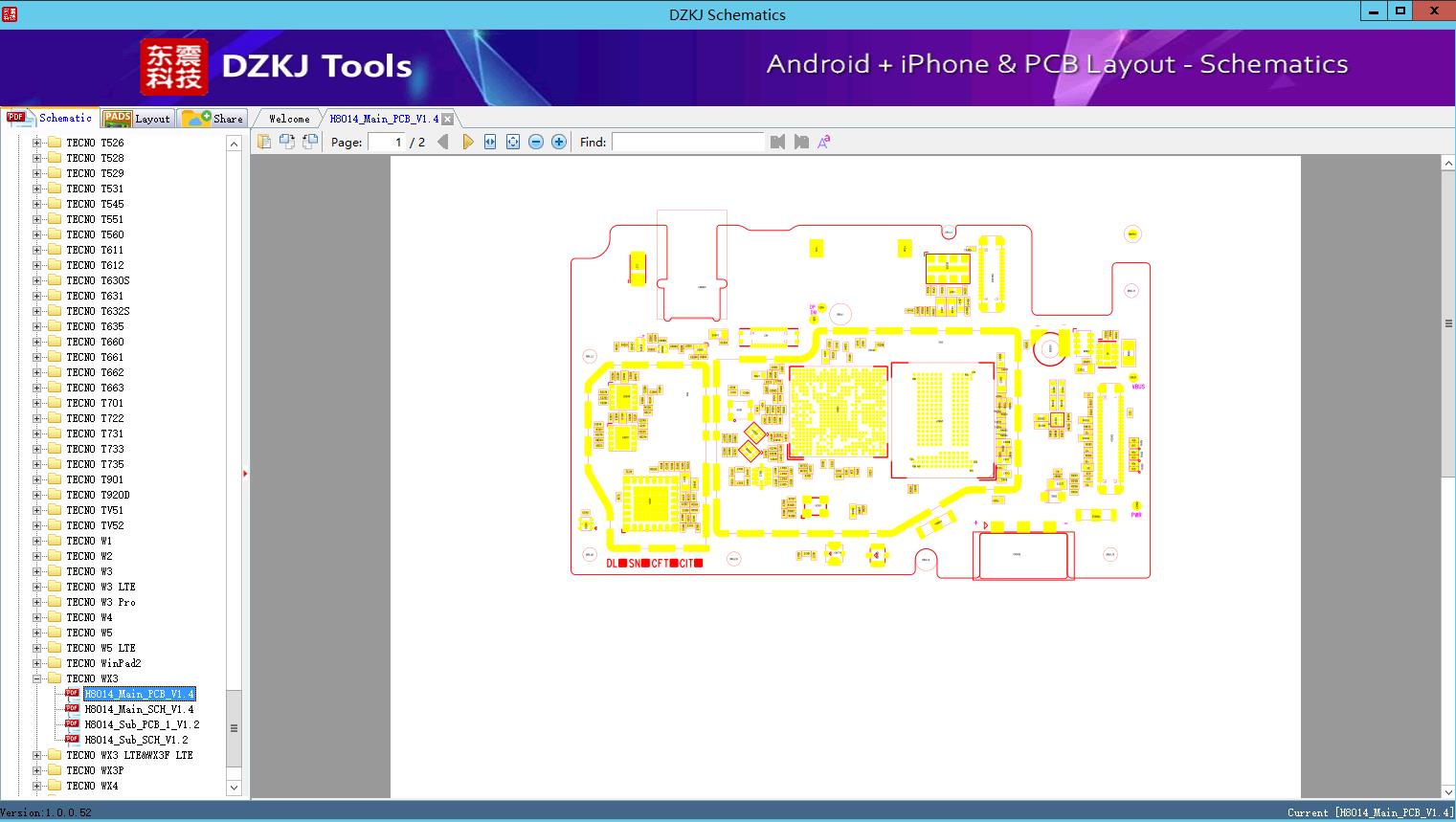1456x822 pixels.
Task: Select the TECNO WX3P folder
Action: 95,770
